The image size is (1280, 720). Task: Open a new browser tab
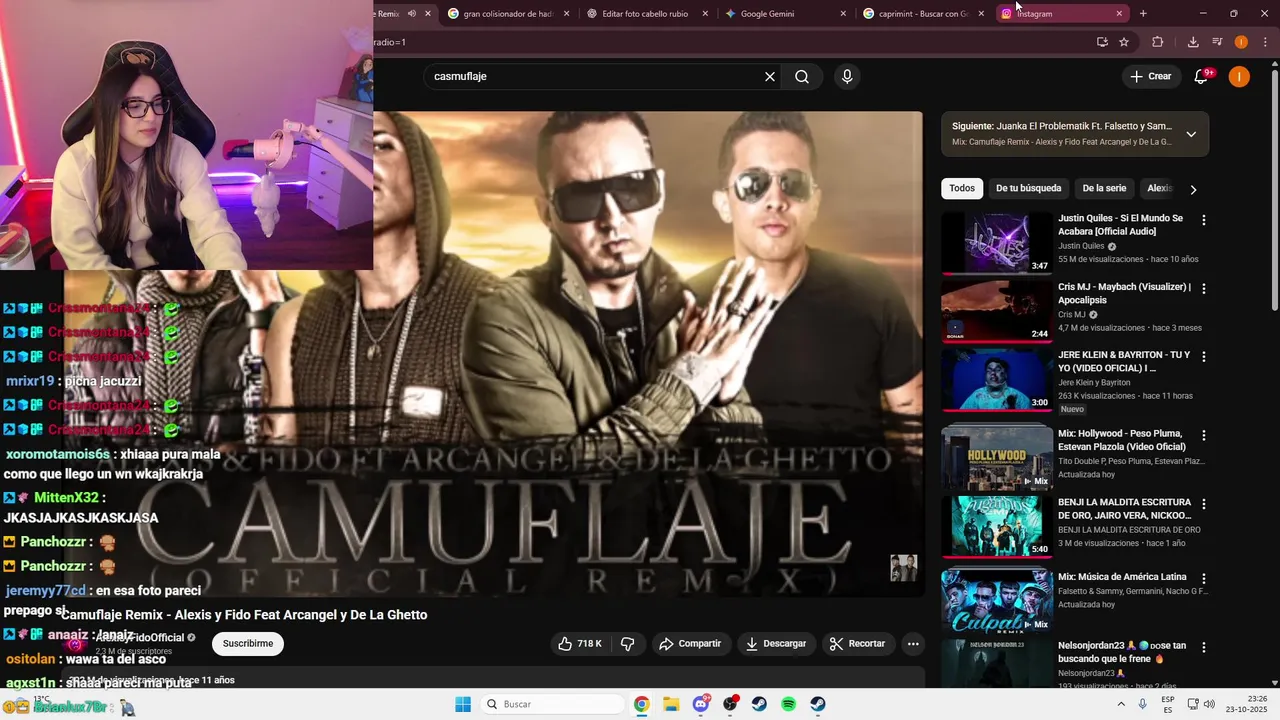(x=1143, y=14)
